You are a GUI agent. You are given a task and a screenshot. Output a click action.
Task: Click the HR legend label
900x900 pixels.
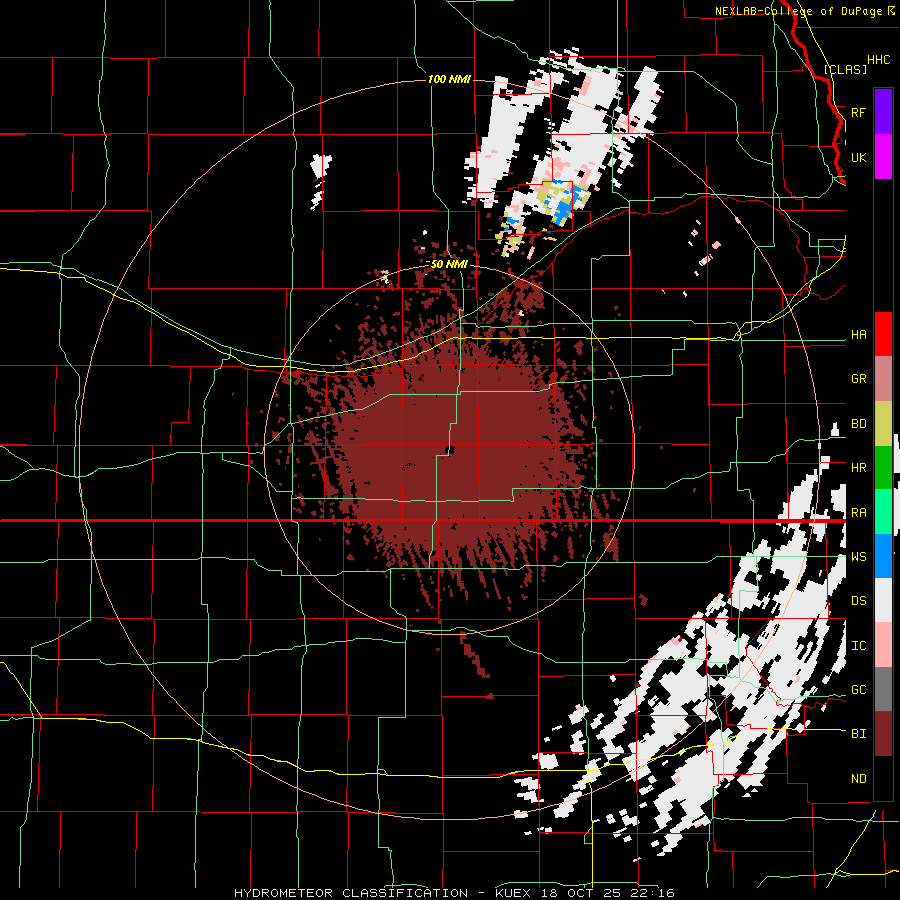tap(858, 468)
